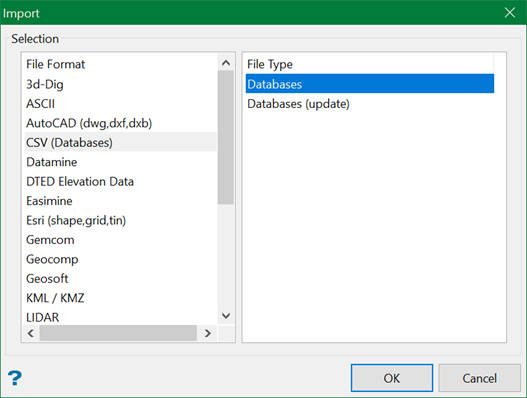Click the File Format list up arrow
Viewport: 527px width, 398px height.
point(226,63)
